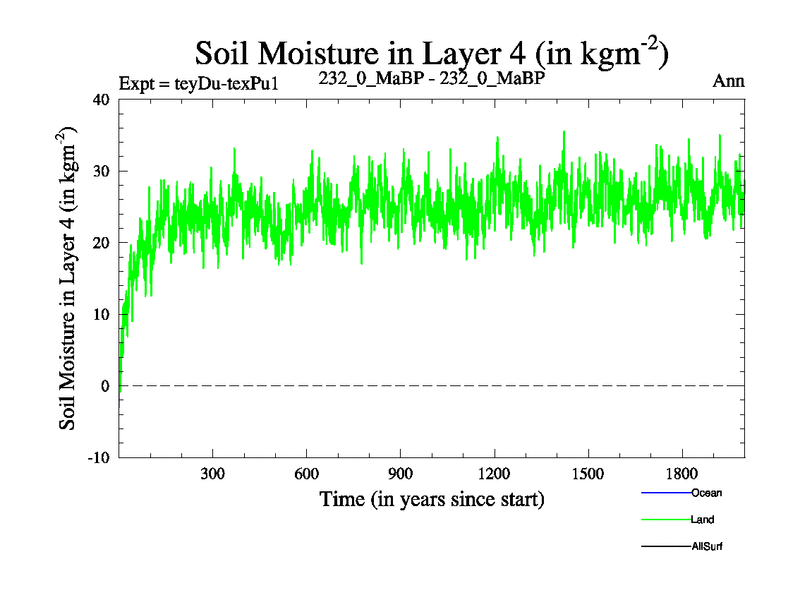Click the -10 tick label on y-axis

(98, 457)
